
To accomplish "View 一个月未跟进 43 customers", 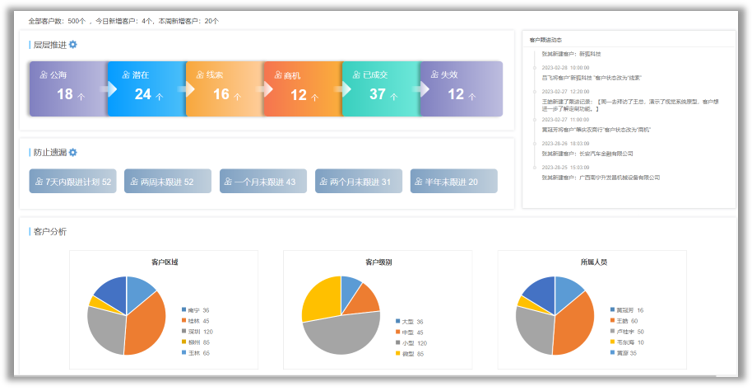I will pyautogui.click(x=263, y=181).
